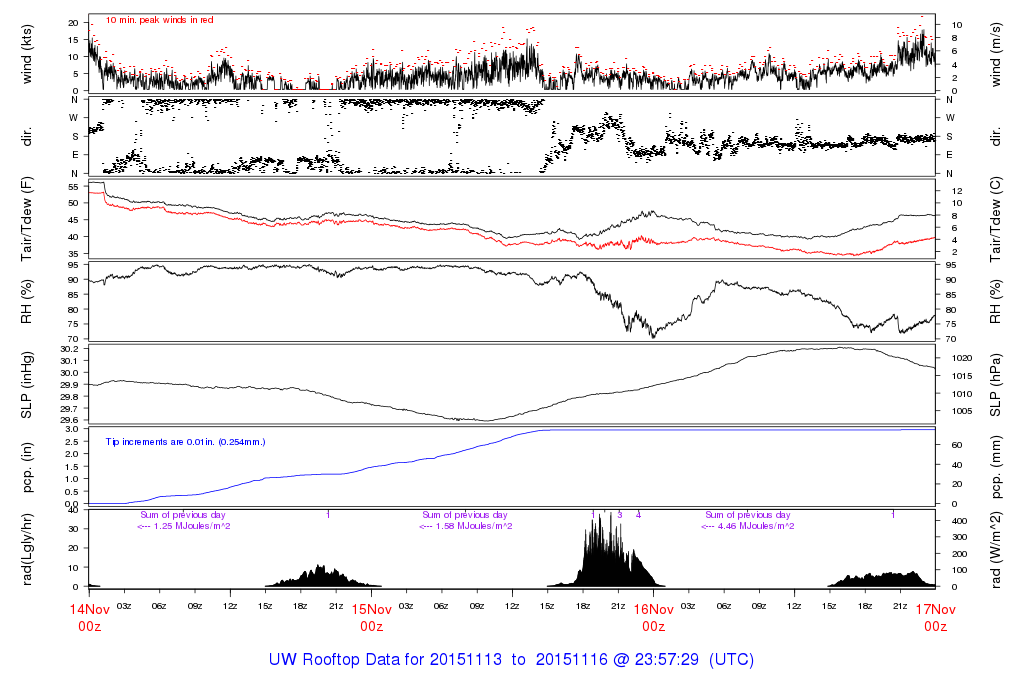This screenshot has height=700, width=1024.
Task: Click the '16Nov' date label
Action: (654, 610)
